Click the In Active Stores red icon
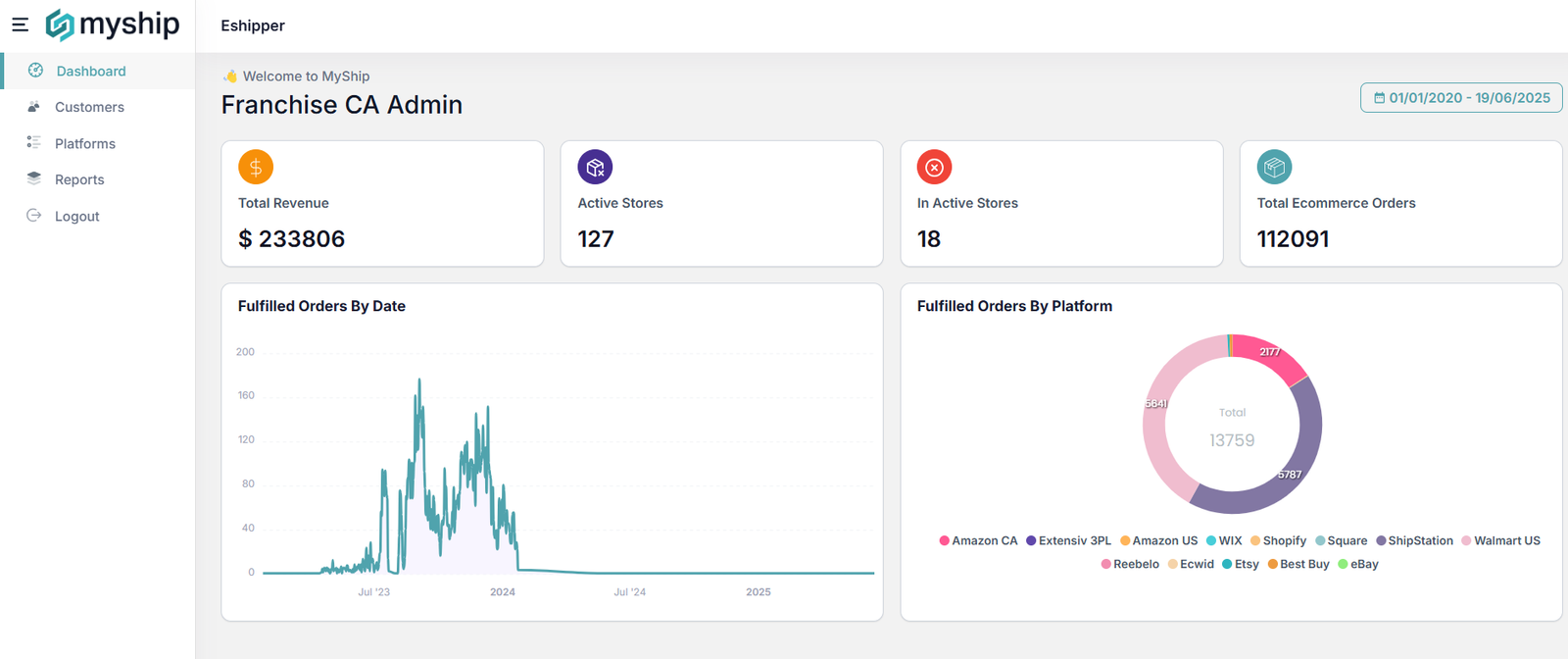 pyautogui.click(x=934, y=167)
